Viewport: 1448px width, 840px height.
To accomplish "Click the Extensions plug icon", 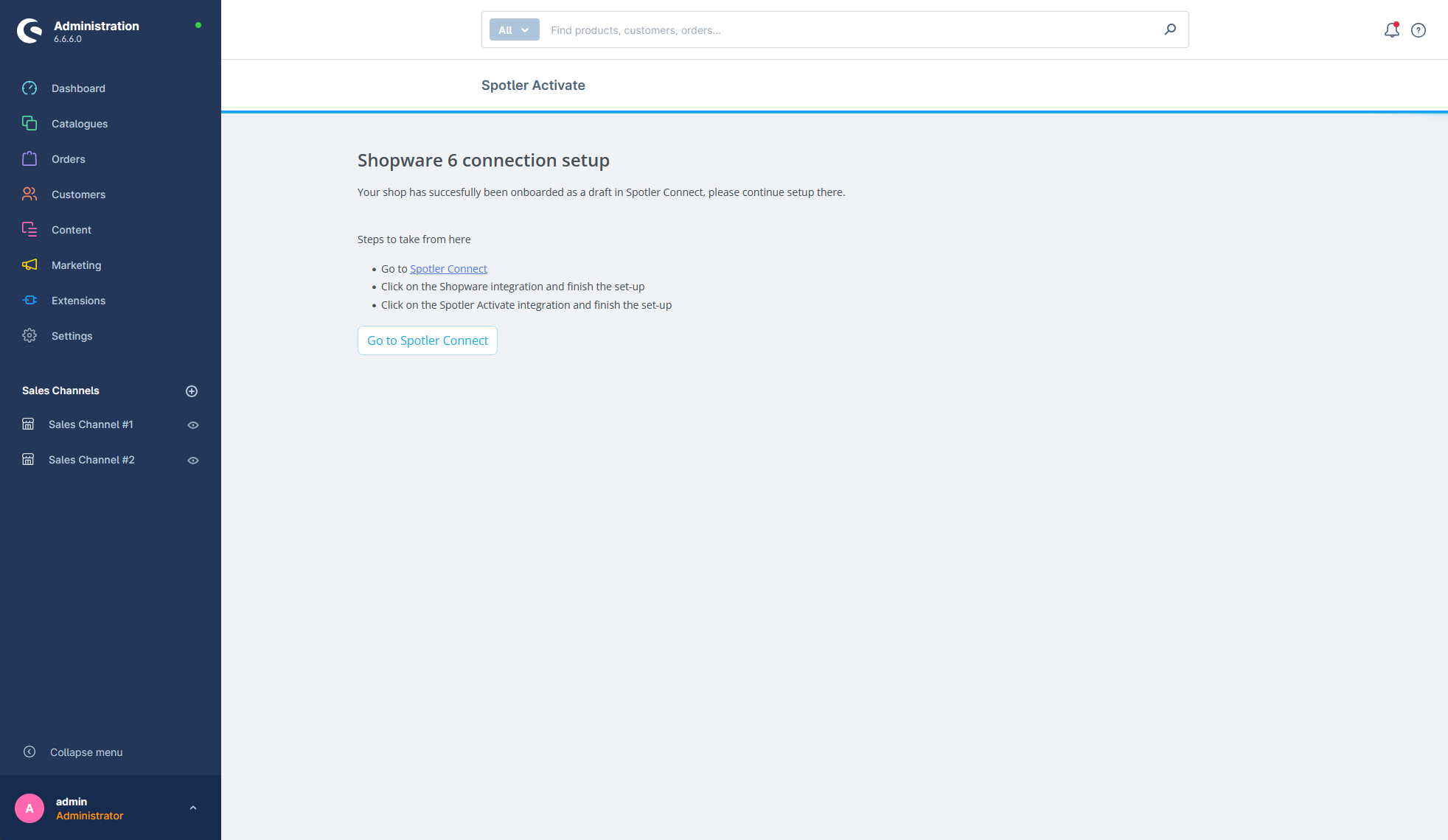I will tap(29, 301).
